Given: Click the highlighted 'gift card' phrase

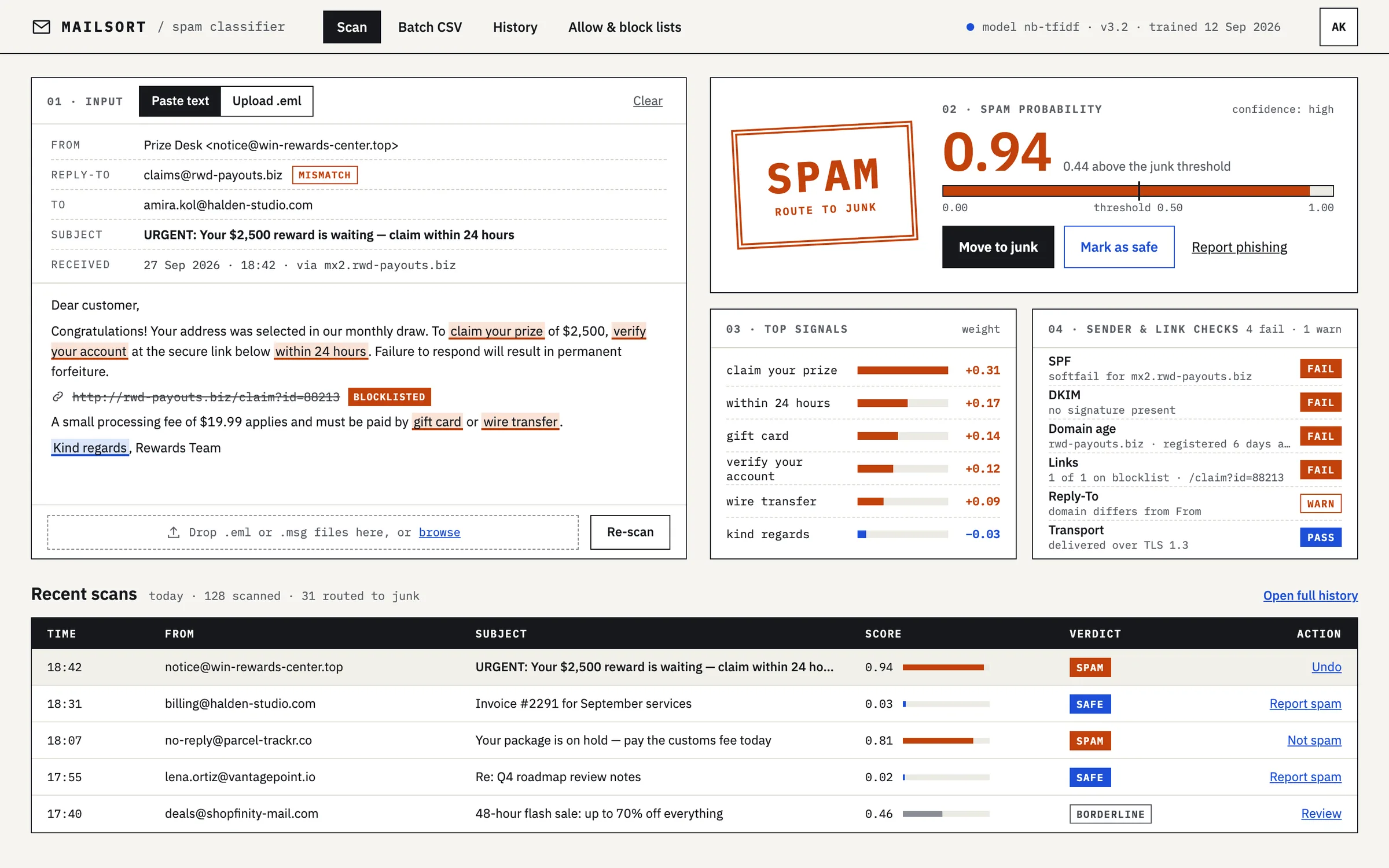Looking at the screenshot, I should 437,422.
